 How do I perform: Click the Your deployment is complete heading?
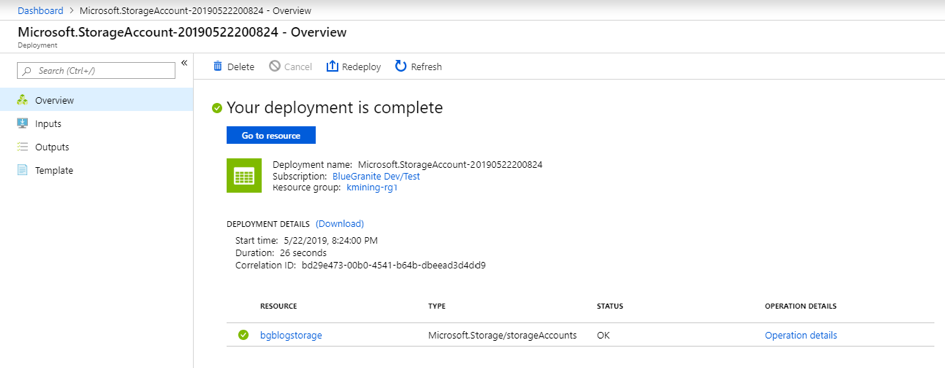coord(334,108)
